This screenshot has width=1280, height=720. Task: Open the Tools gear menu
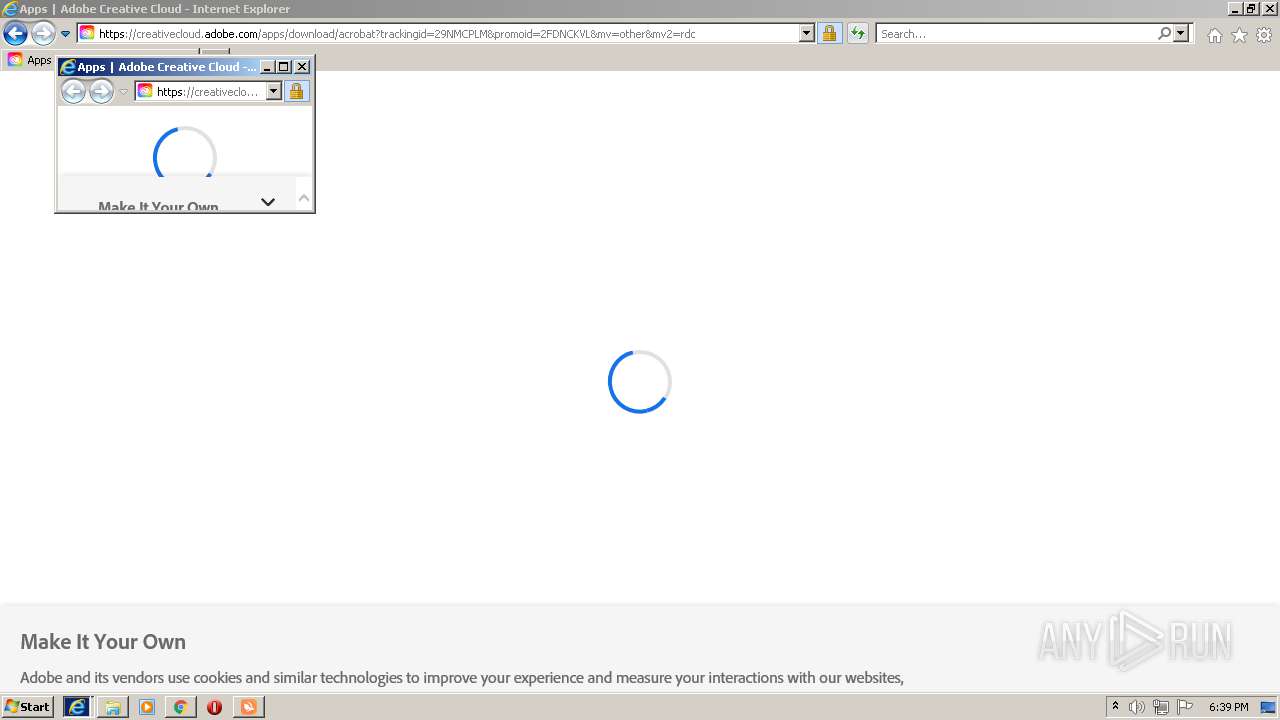(1264, 35)
